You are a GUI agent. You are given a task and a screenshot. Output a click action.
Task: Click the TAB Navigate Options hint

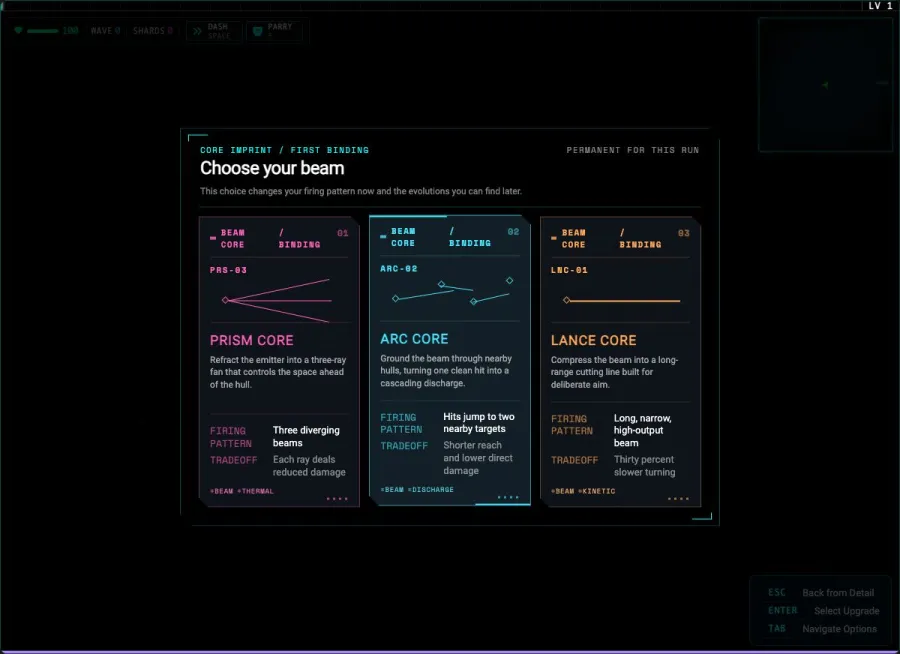click(x=823, y=629)
